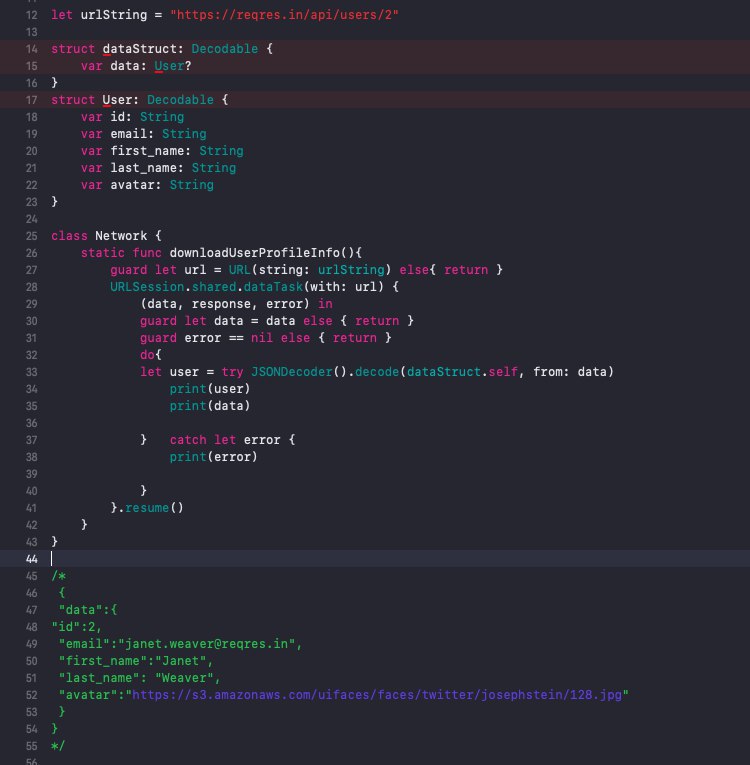
Task: Click the janet.weaver email in the comment
Action: [206, 644]
